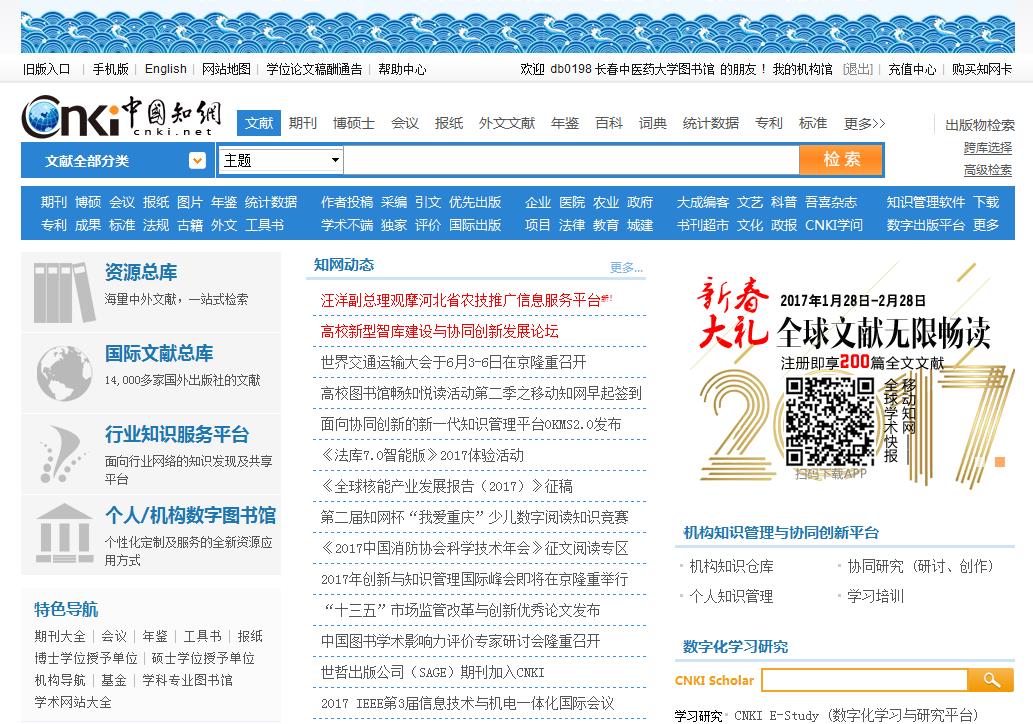Click the 资源总库 books icon
Screen dimensions: 1033x724
[x=63, y=292]
